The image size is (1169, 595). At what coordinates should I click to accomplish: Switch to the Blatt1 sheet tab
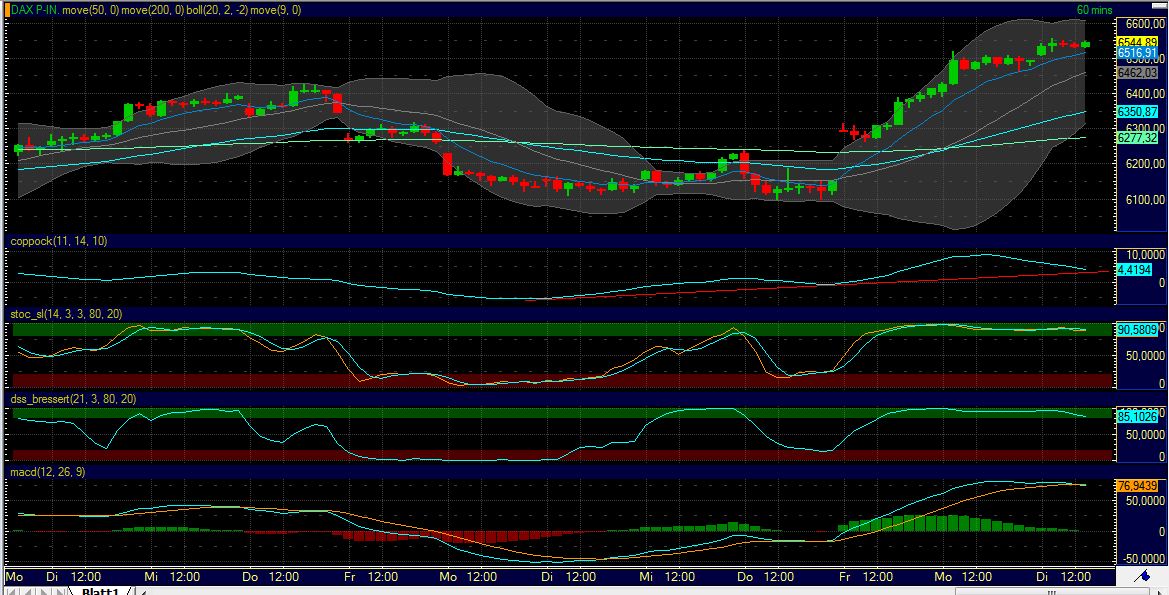point(102,592)
